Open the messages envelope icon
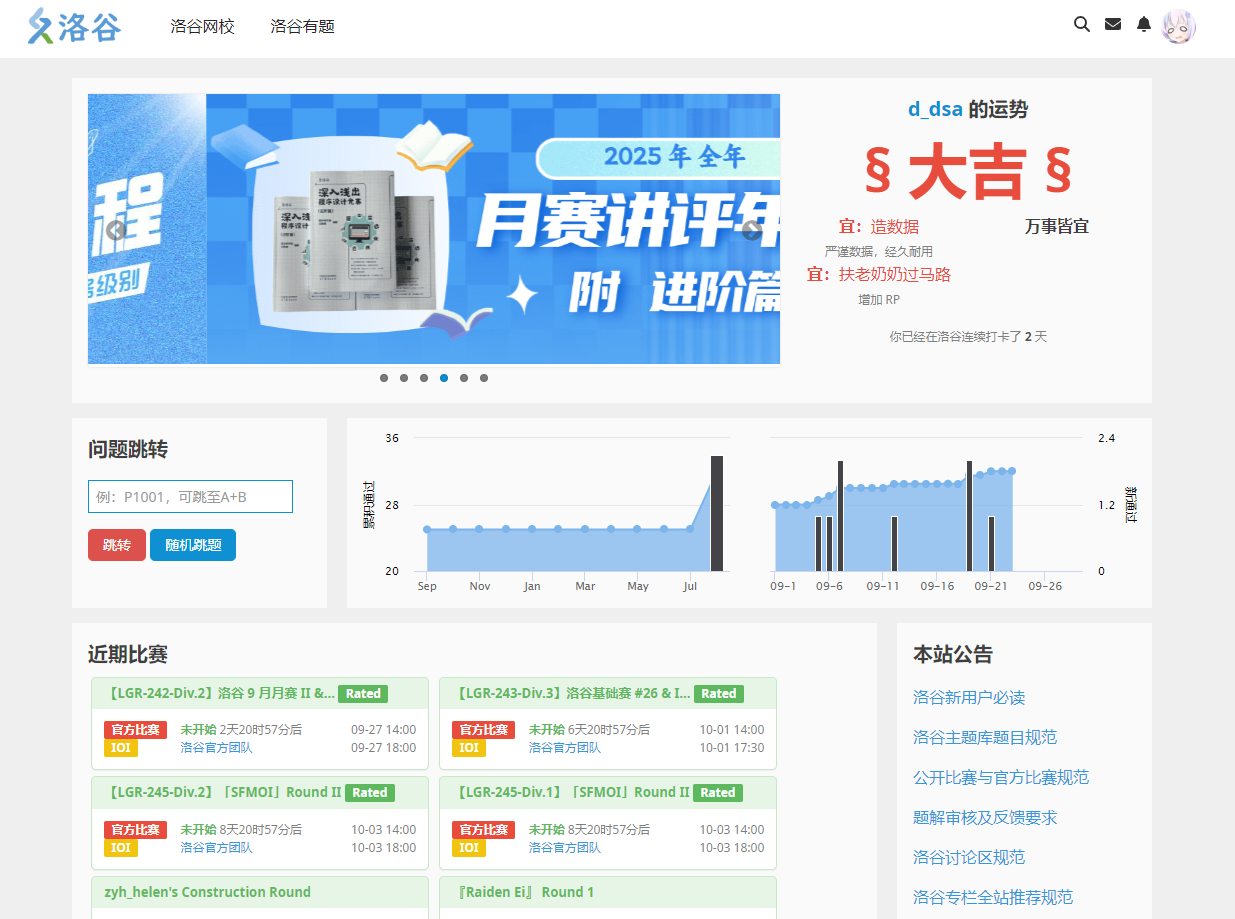The image size is (1235, 919). click(1113, 25)
